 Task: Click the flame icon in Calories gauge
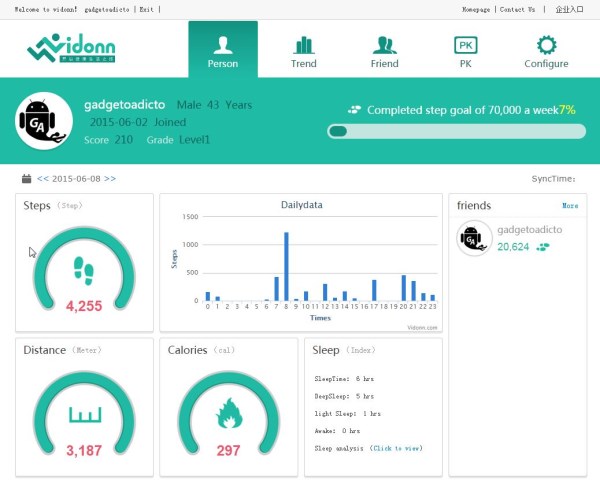coord(228,413)
